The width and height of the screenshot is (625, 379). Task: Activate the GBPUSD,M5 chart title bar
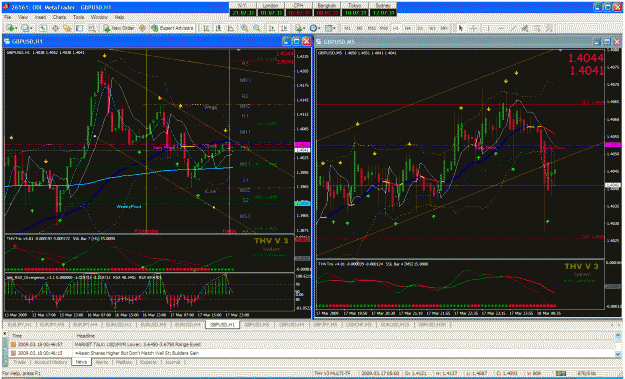(454, 41)
